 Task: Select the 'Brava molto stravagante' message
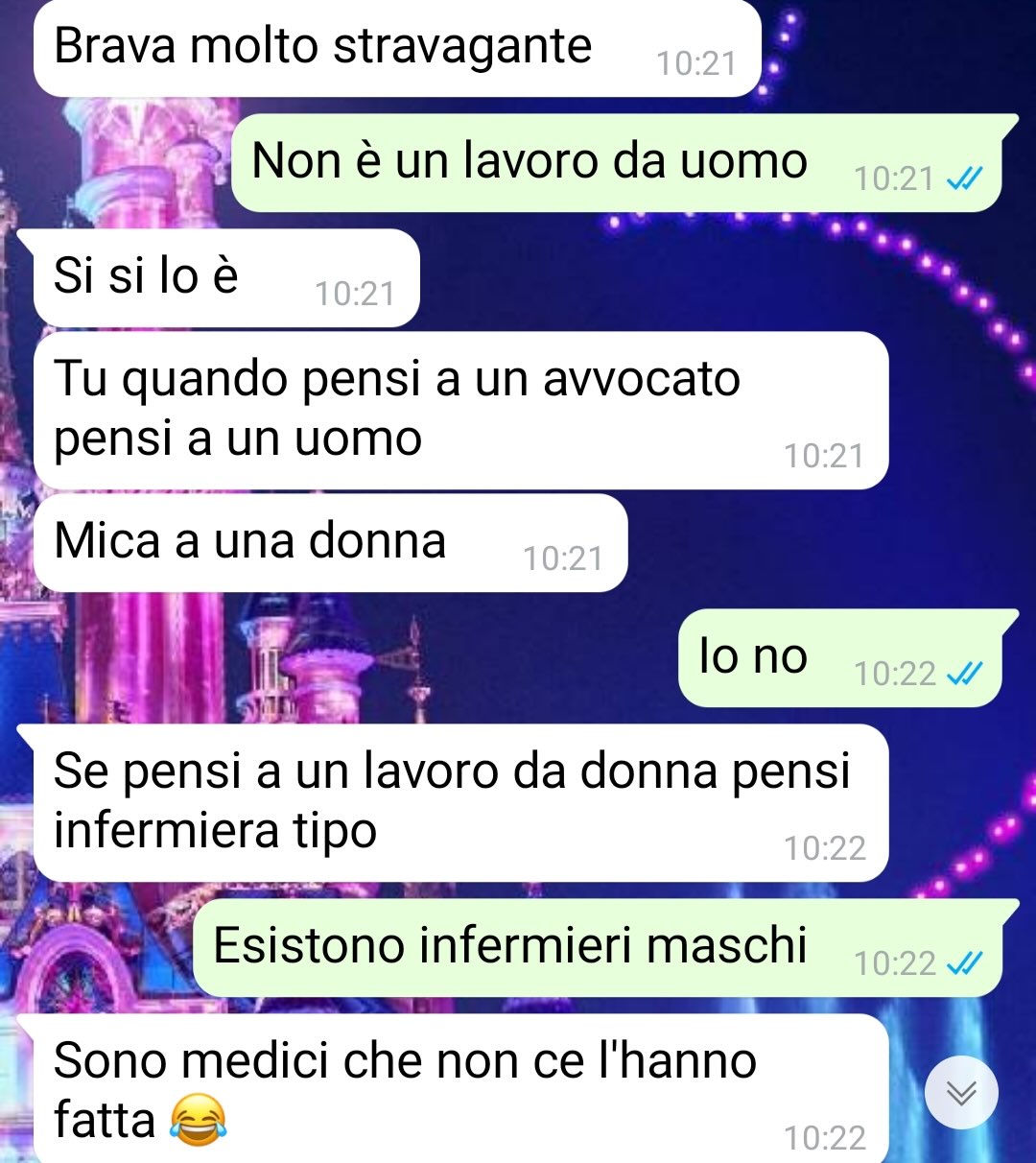point(397,48)
